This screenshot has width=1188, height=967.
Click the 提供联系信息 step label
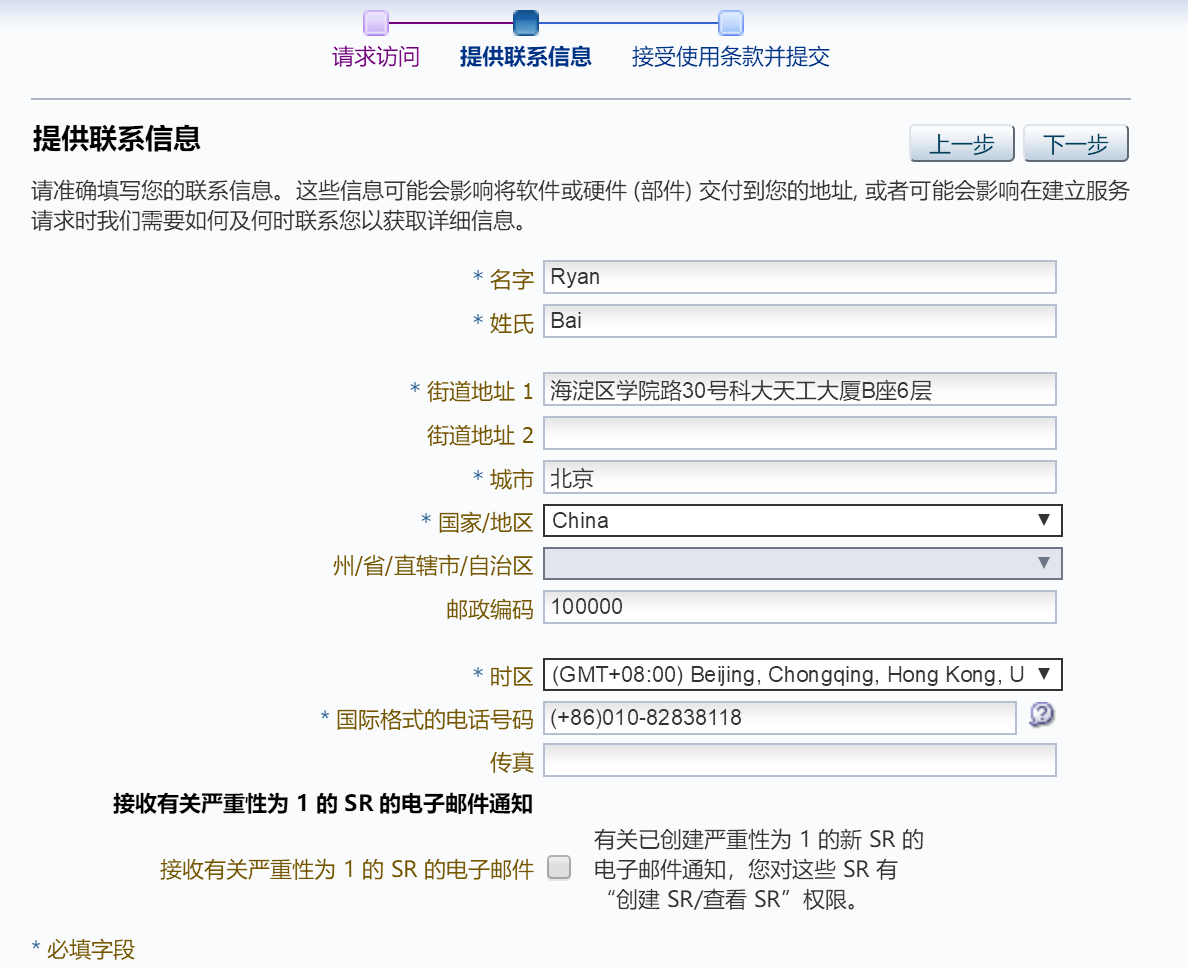coord(527,56)
